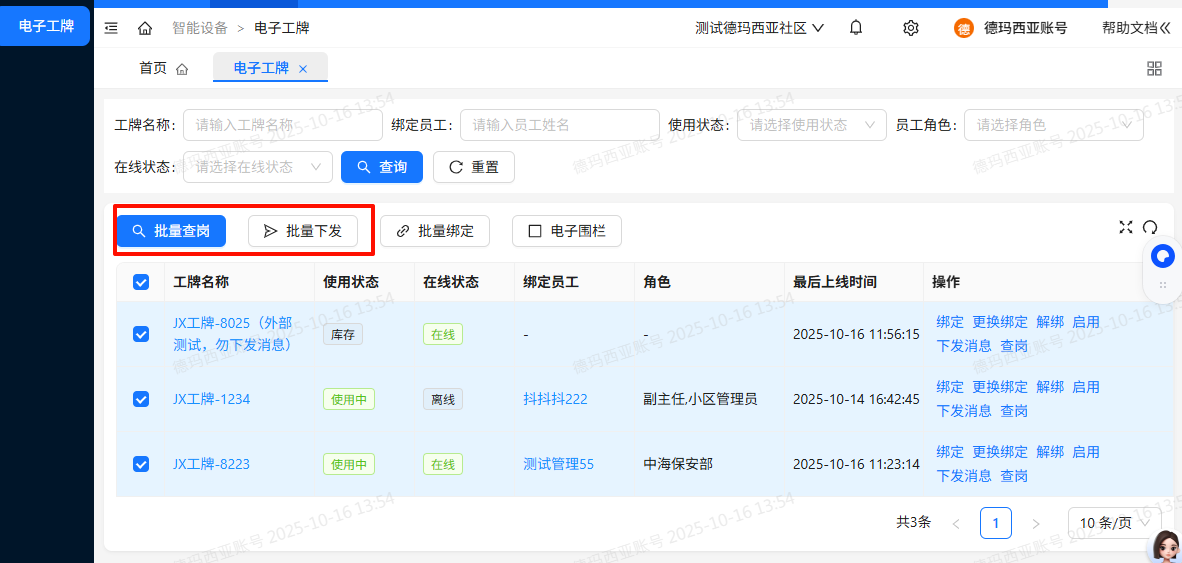
Task: Focus the 工牌名称 input field
Action: pyautogui.click(x=282, y=125)
